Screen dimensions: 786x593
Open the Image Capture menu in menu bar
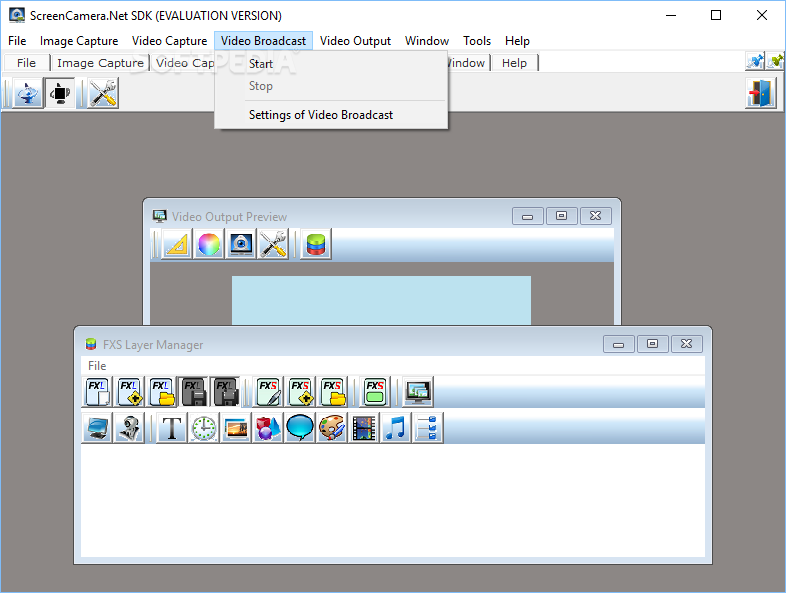79,41
